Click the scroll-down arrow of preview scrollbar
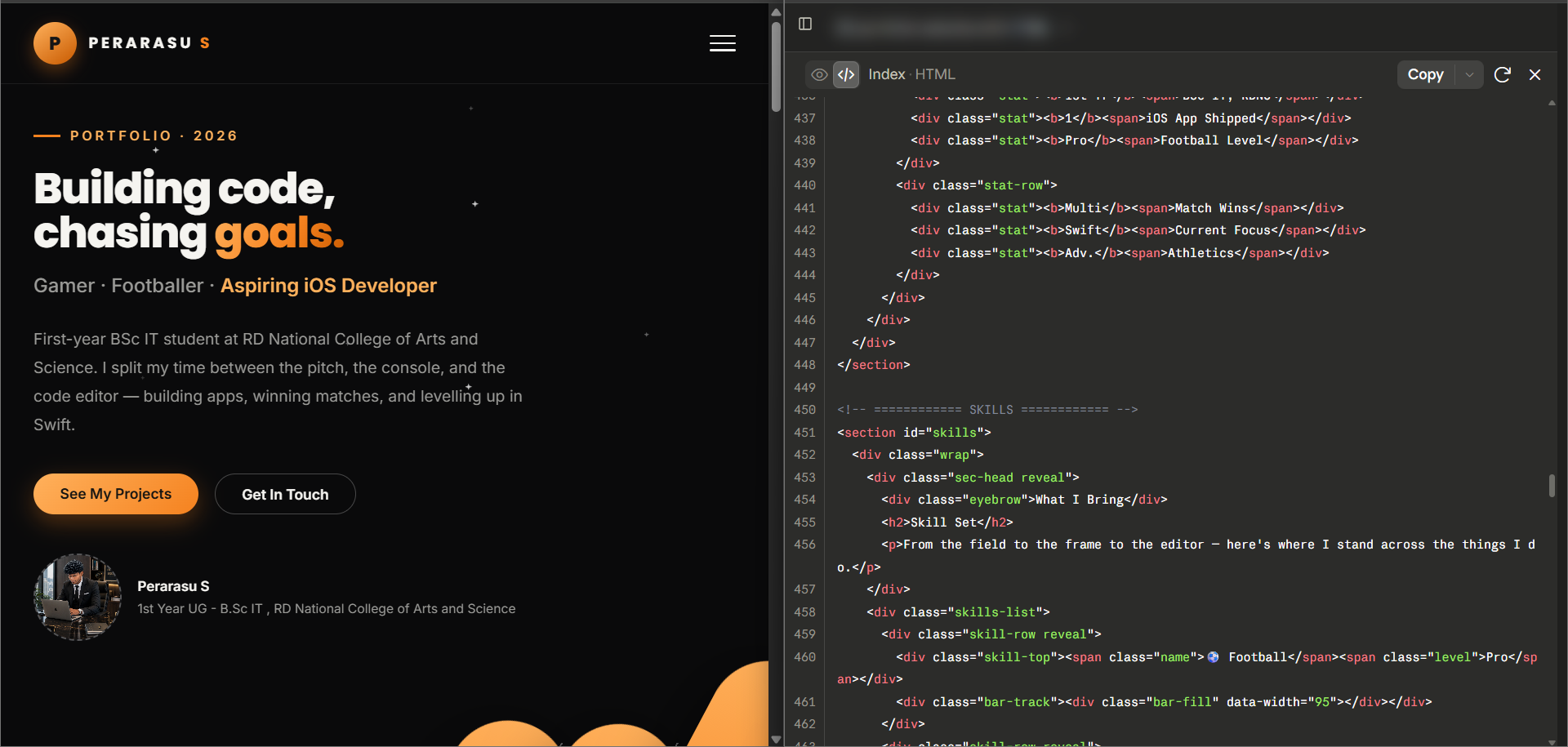This screenshot has height=747, width=1568. click(776, 739)
